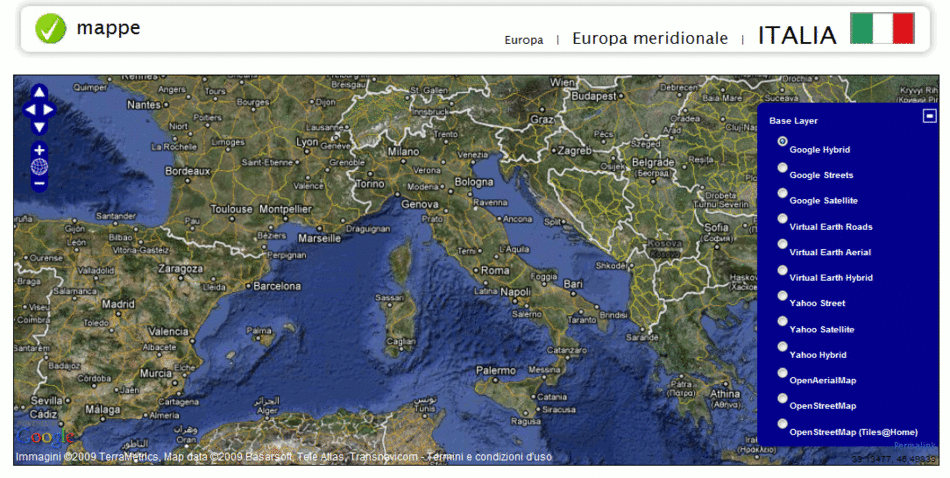Open Termini e condizioni d'uso link
This screenshot has height=478, width=950.
(x=490, y=457)
